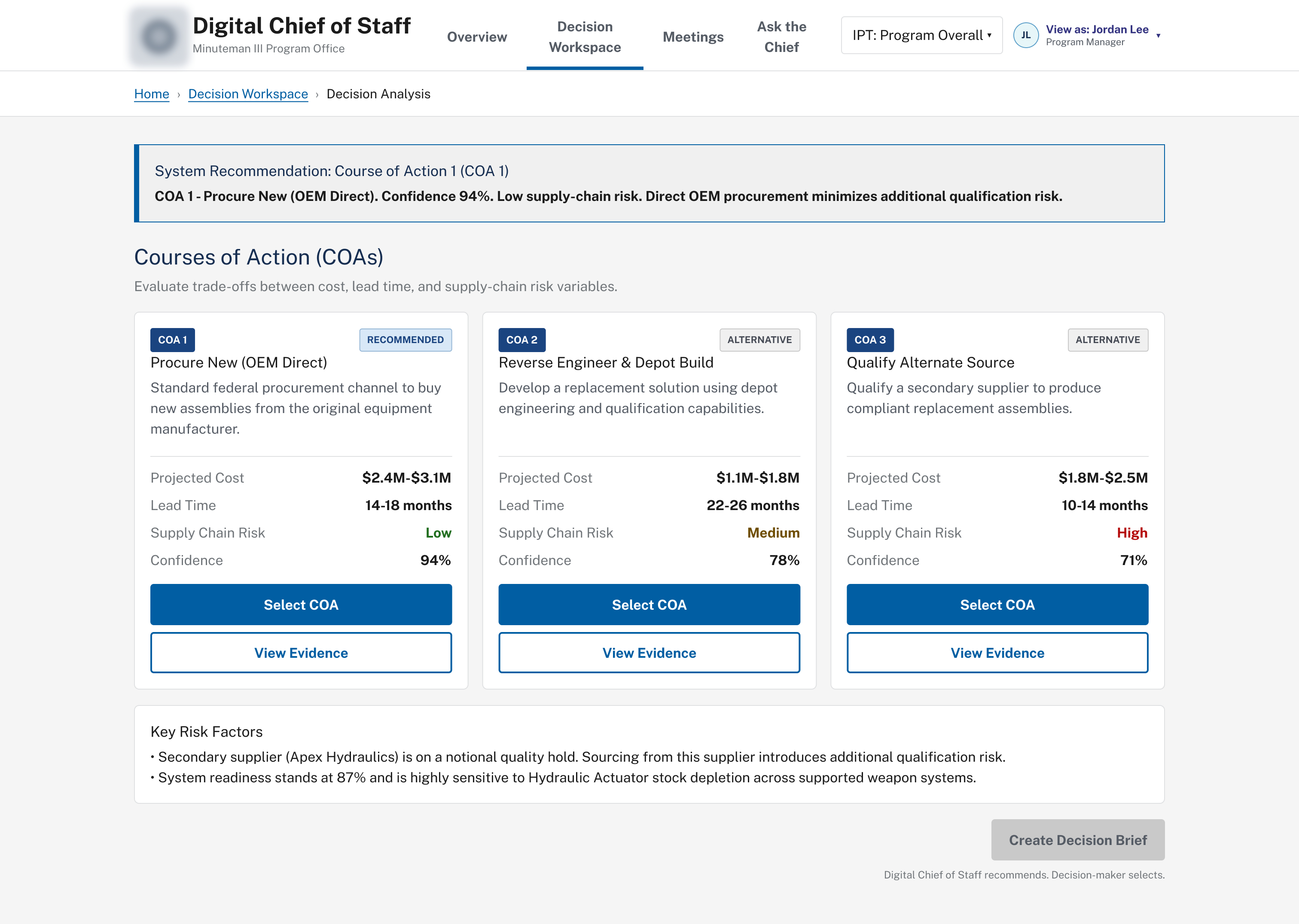The width and height of the screenshot is (1299, 924).
Task: Click the System Recommendation banner heading
Action: [331, 171]
